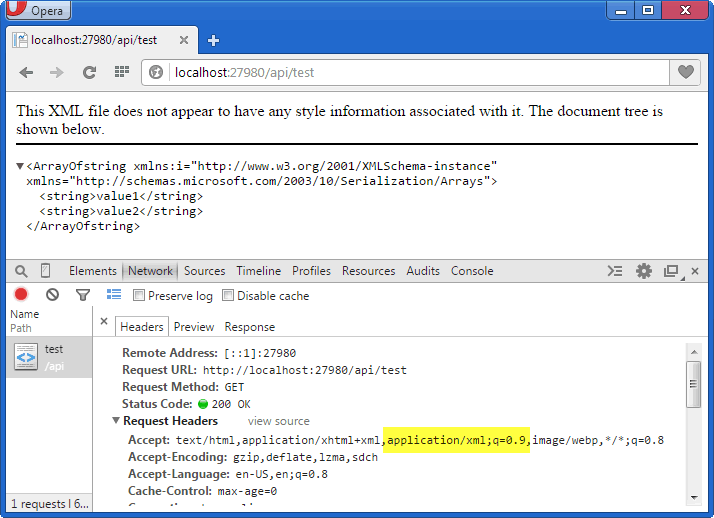Click the DevTools inspect magnifier icon
Viewport: 714px width, 518px height.
21,271
